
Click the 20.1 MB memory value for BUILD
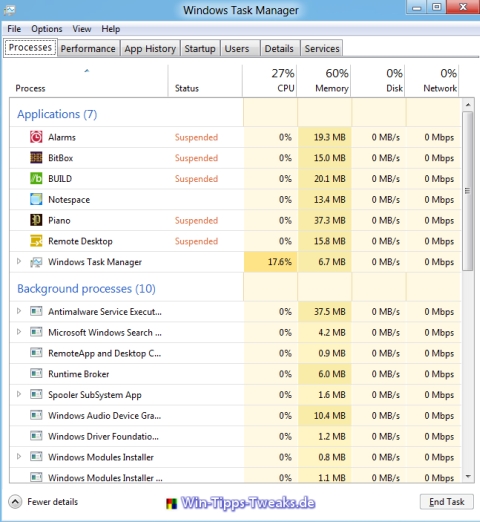tap(329, 179)
